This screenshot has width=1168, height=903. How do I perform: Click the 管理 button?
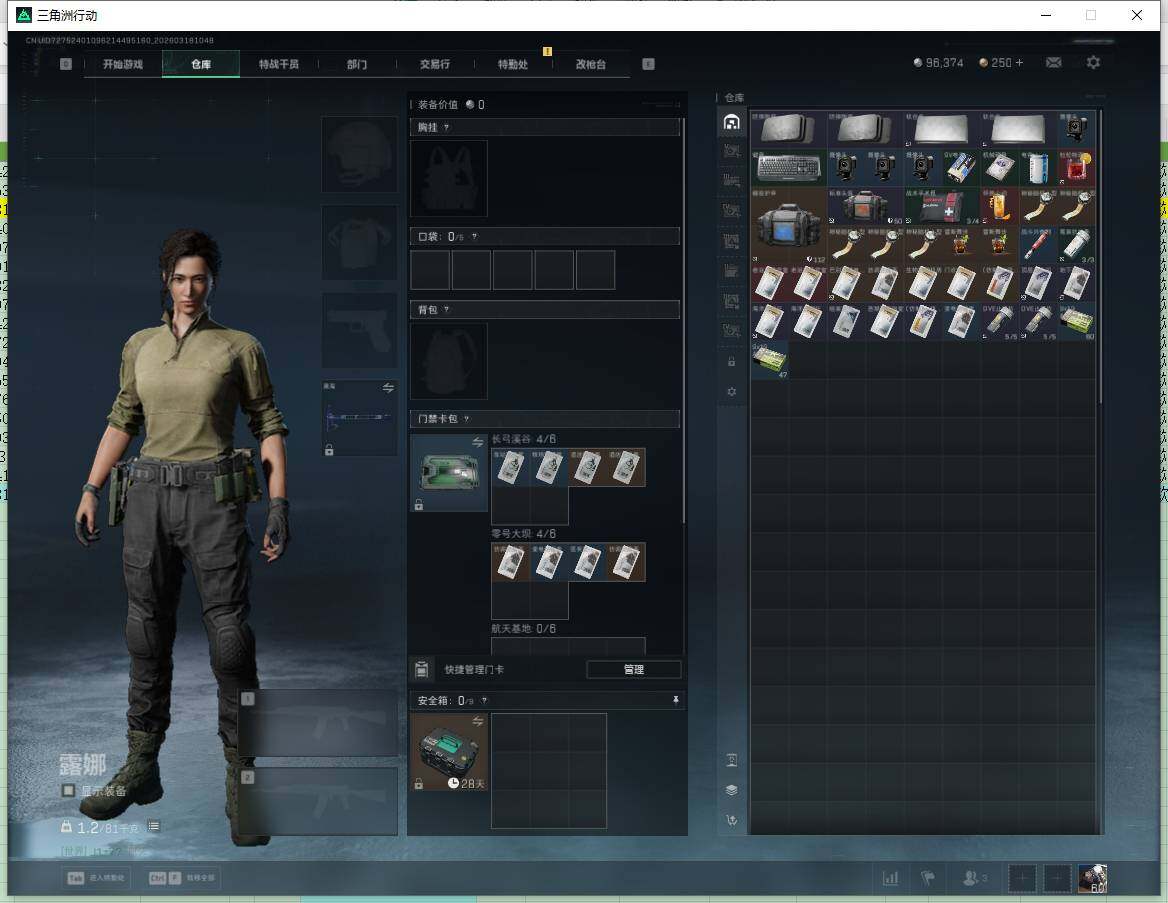633,669
